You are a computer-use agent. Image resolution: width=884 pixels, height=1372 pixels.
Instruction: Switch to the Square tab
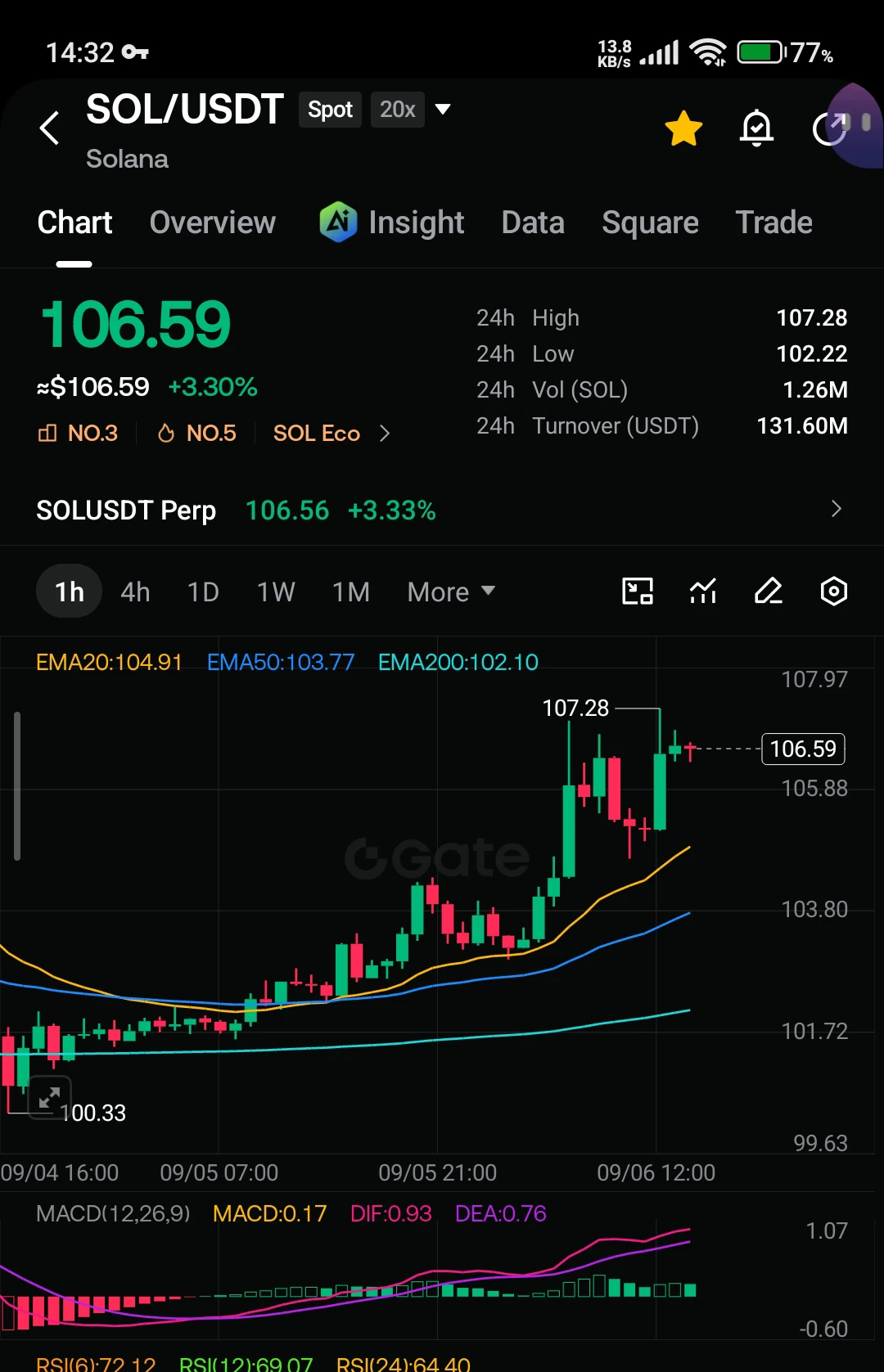[x=650, y=223]
